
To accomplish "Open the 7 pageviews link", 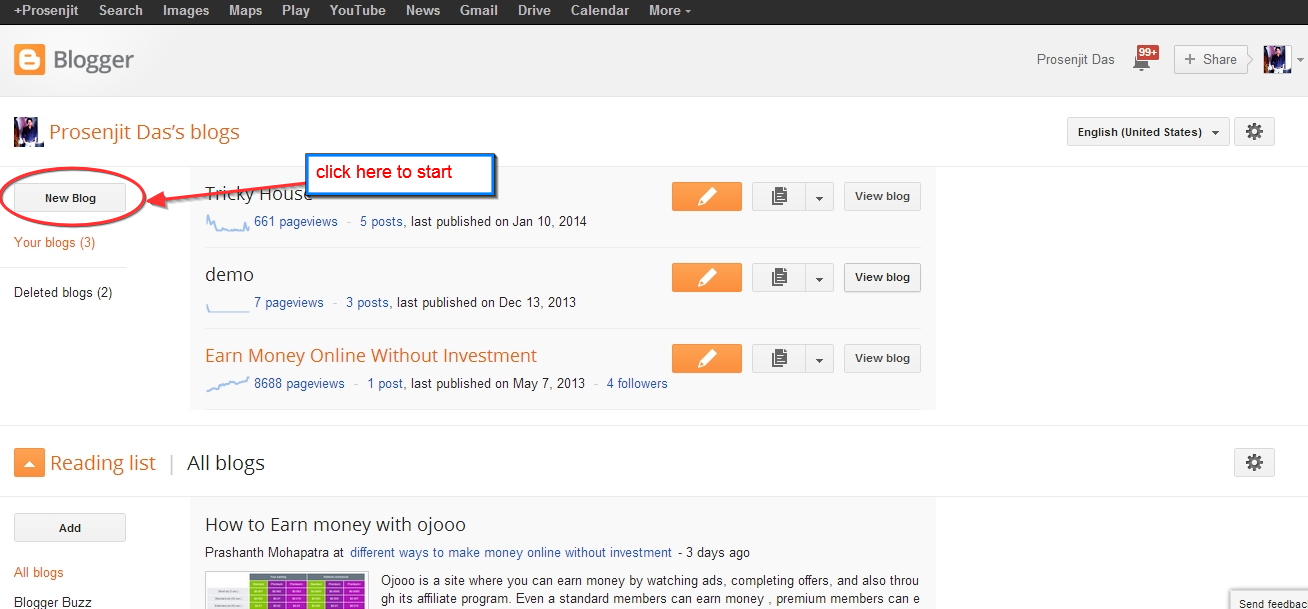I will tap(289, 302).
